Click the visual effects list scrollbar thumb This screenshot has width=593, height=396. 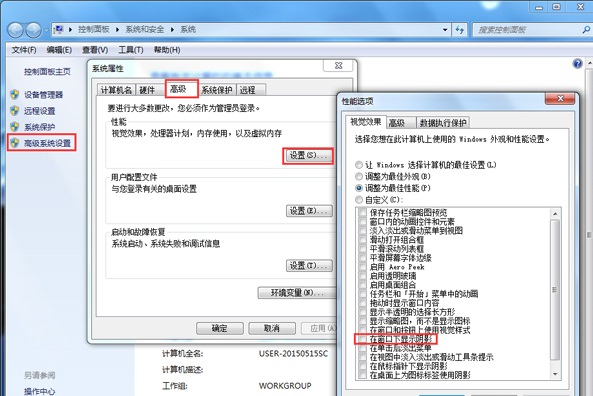pyautogui.click(x=555, y=289)
